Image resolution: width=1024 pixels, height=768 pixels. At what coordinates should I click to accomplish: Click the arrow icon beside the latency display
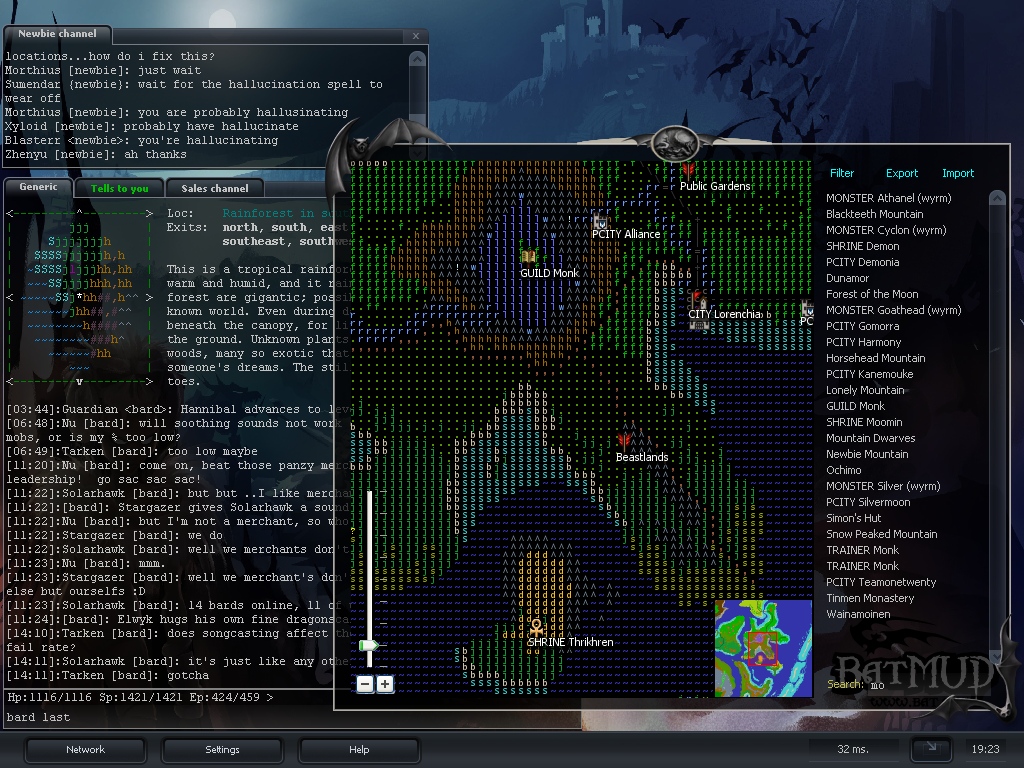[930, 748]
